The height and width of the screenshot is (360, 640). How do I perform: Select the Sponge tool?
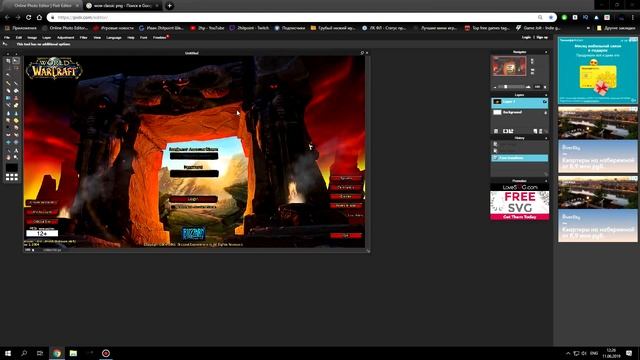[16, 120]
